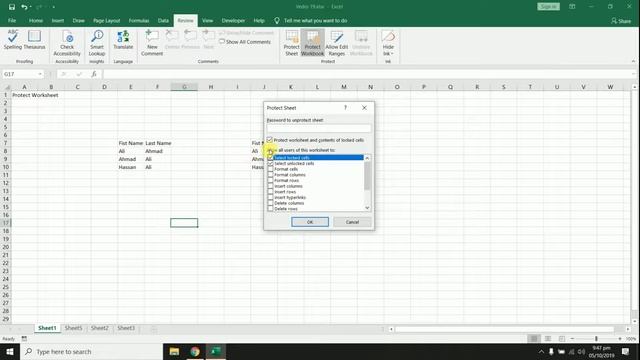
Task: Uncheck Select unlocked cells
Action: point(270,163)
